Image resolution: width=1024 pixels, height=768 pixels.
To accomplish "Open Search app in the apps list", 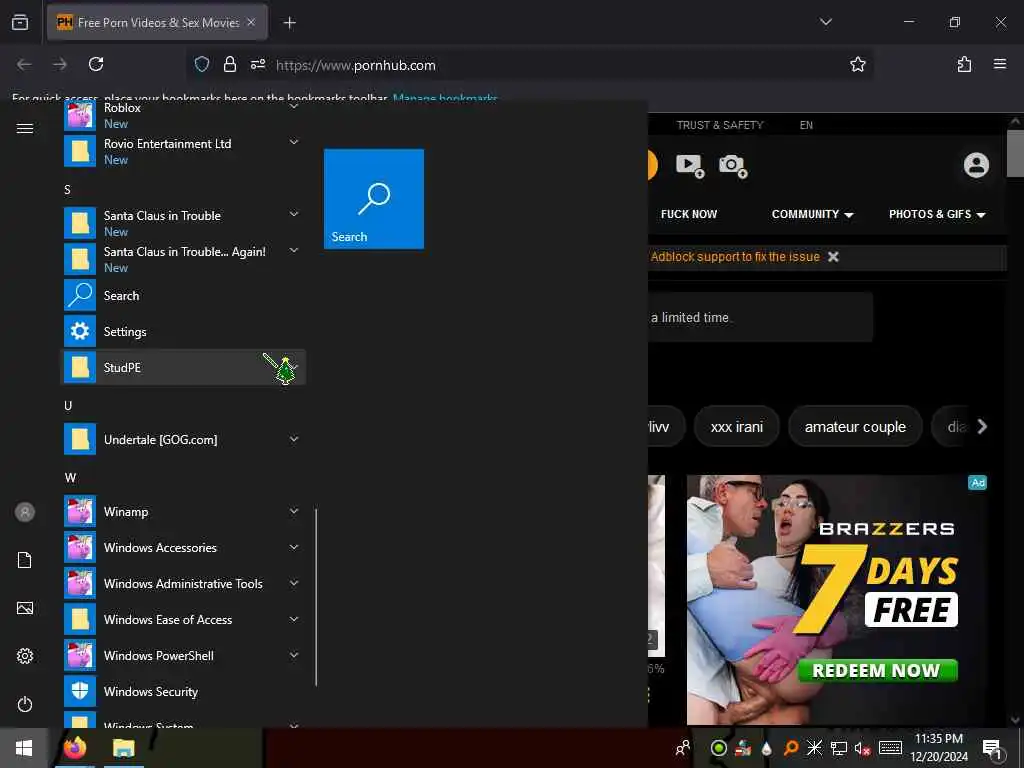I will tap(184, 295).
